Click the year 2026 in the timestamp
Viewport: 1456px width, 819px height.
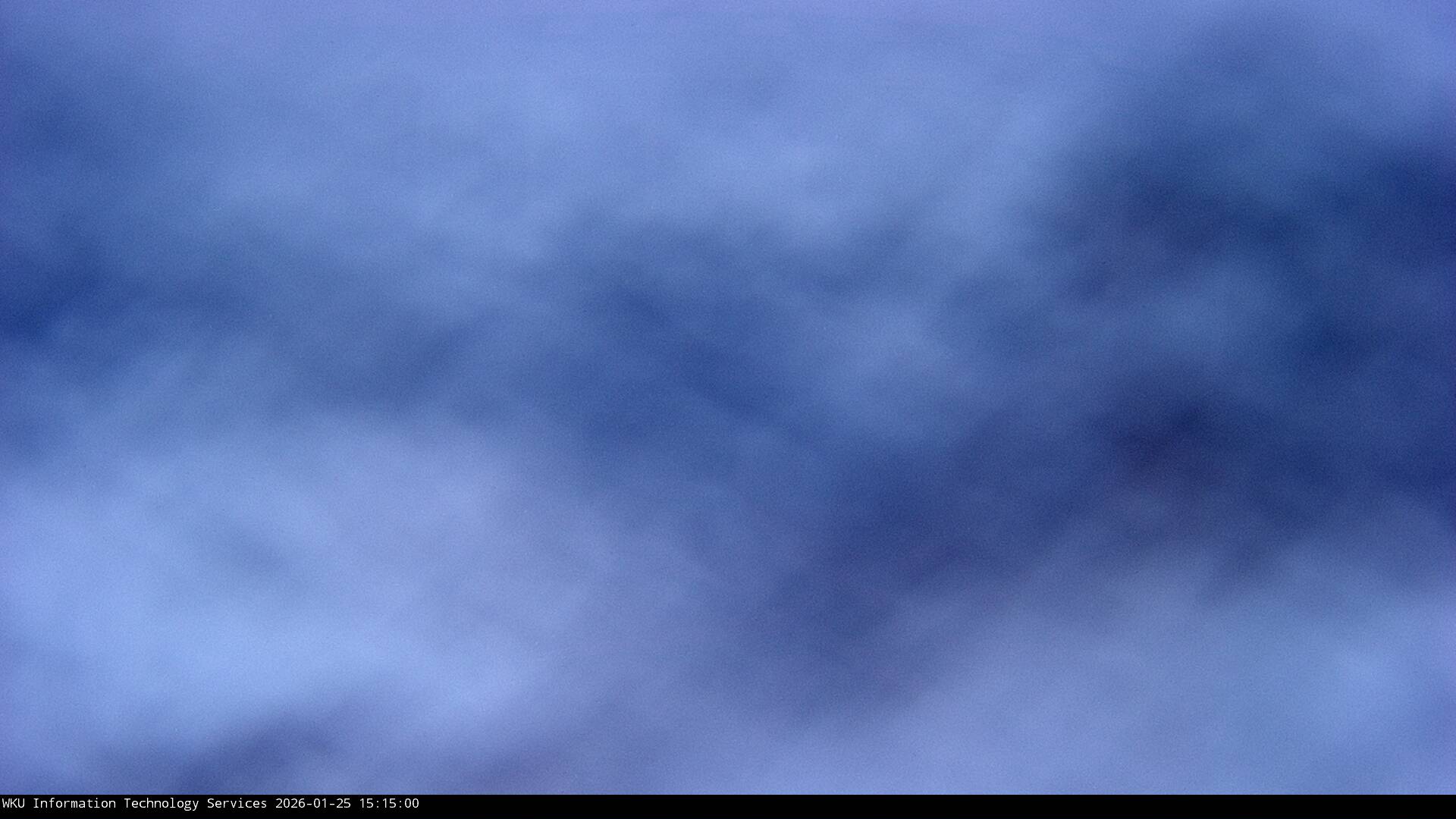290,803
